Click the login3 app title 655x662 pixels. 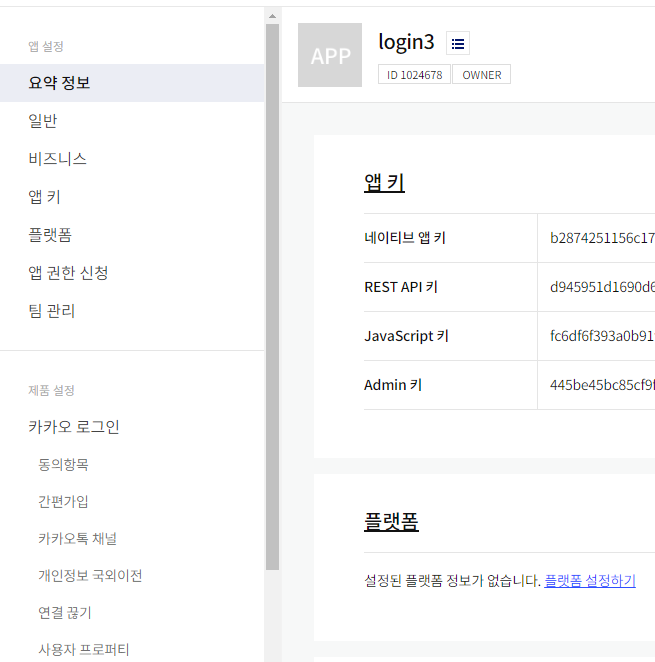tap(406, 41)
